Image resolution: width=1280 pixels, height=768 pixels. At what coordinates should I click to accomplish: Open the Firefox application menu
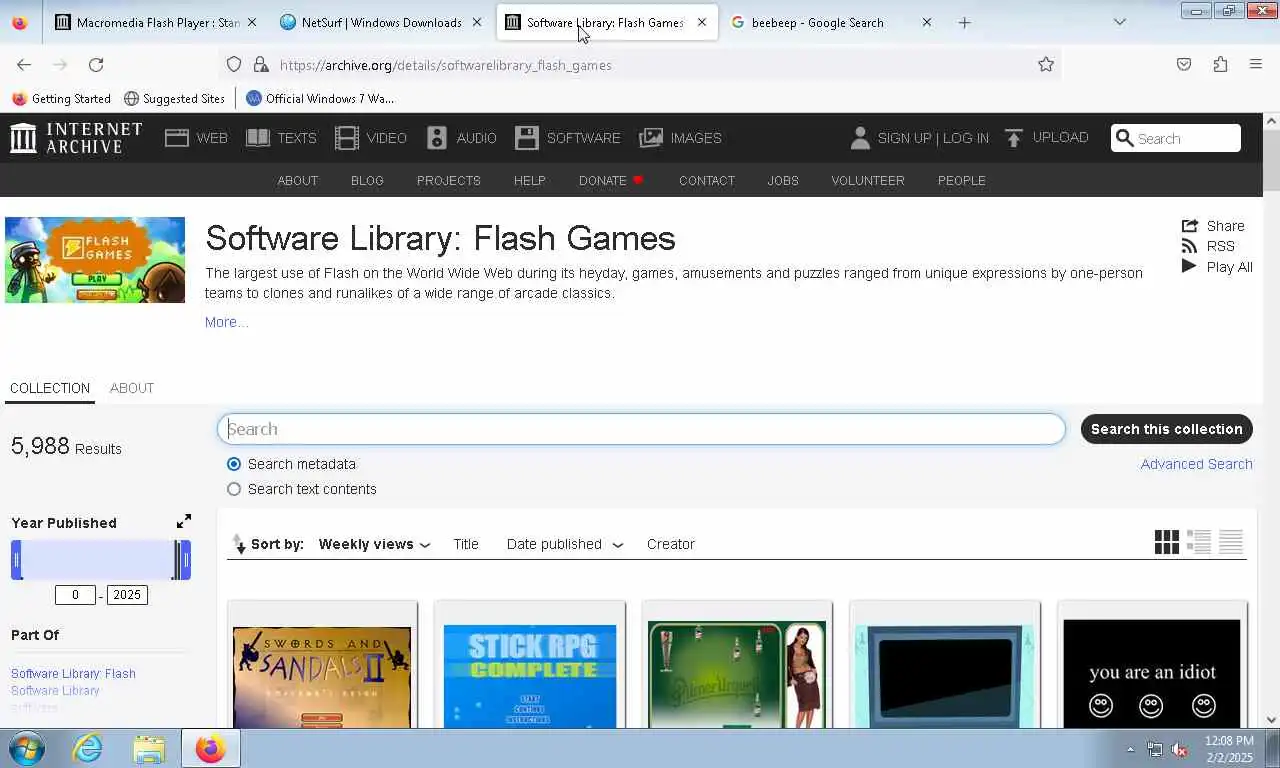tap(1256, 64)
